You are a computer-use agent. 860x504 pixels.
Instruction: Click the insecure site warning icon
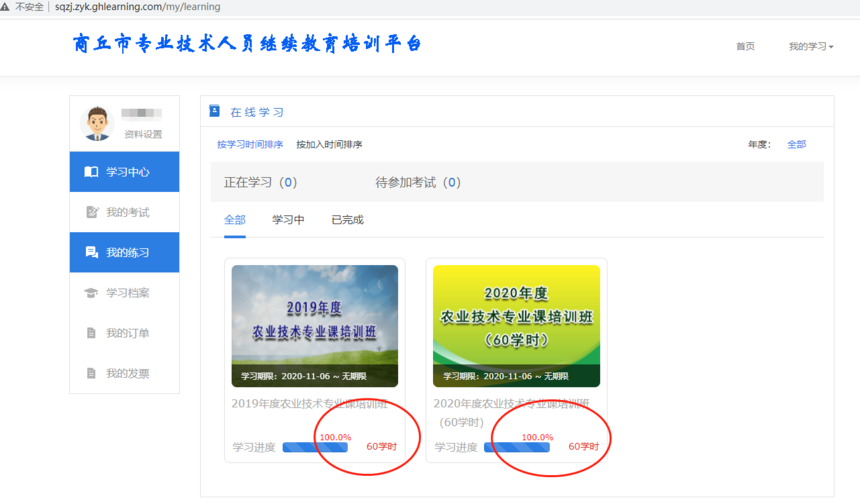(x=5, y=7)
